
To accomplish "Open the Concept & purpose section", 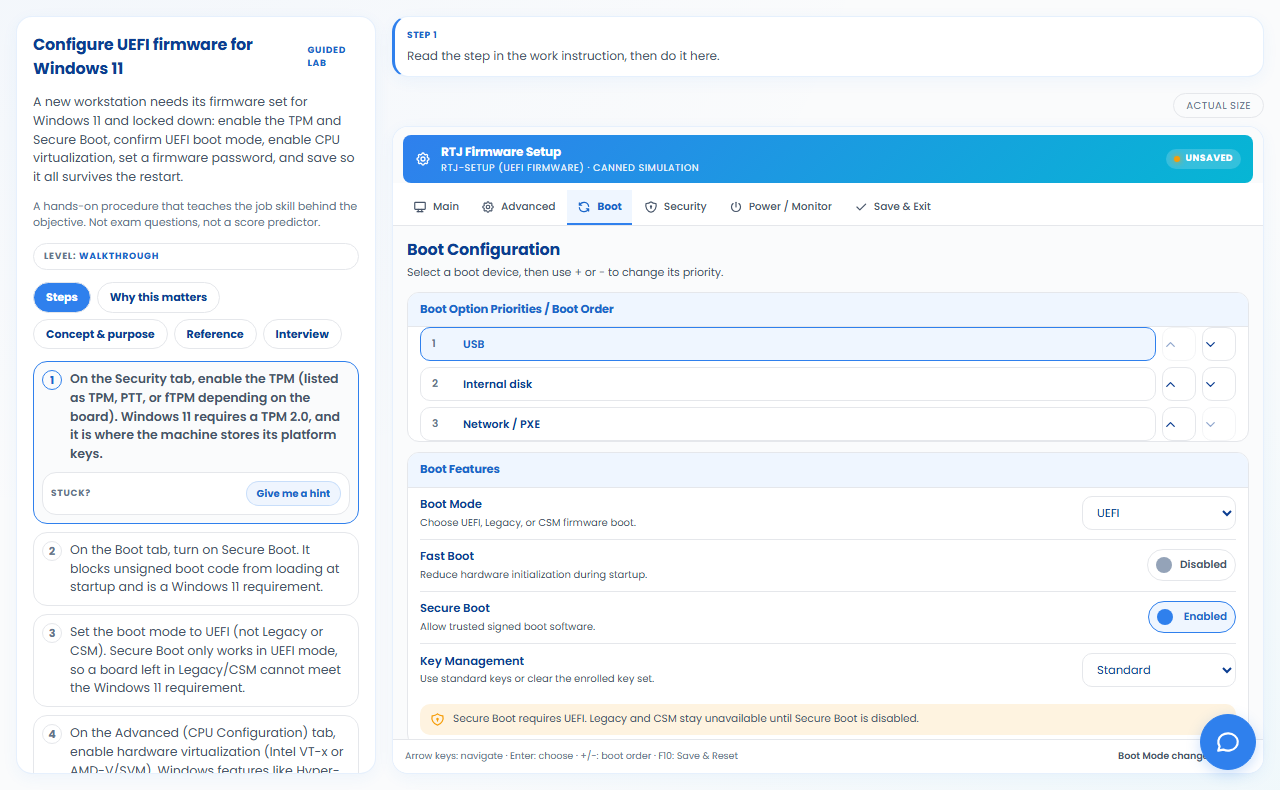I will click(x=100, y=334).
